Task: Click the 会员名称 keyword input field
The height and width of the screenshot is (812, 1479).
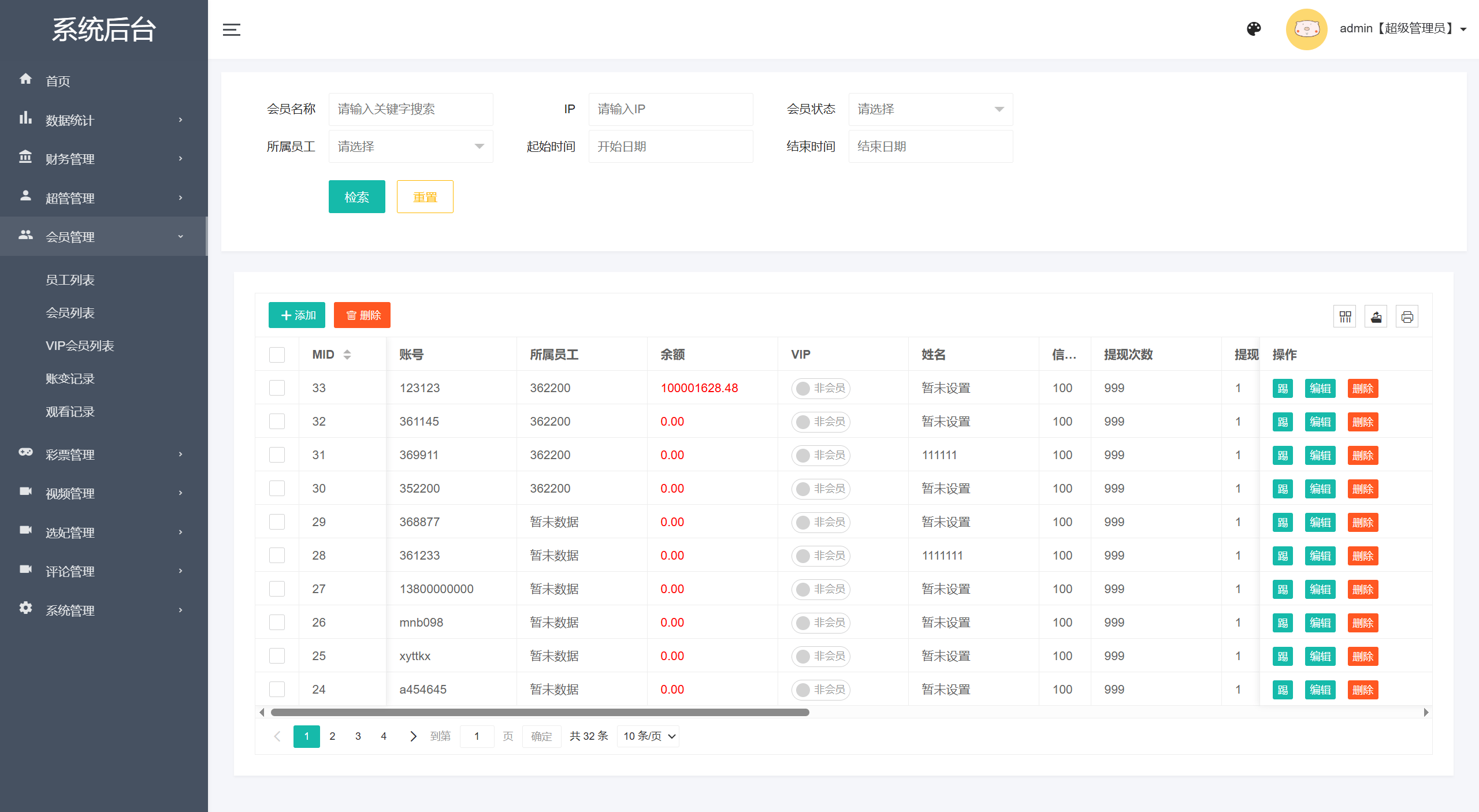Action: pos(410,109)
